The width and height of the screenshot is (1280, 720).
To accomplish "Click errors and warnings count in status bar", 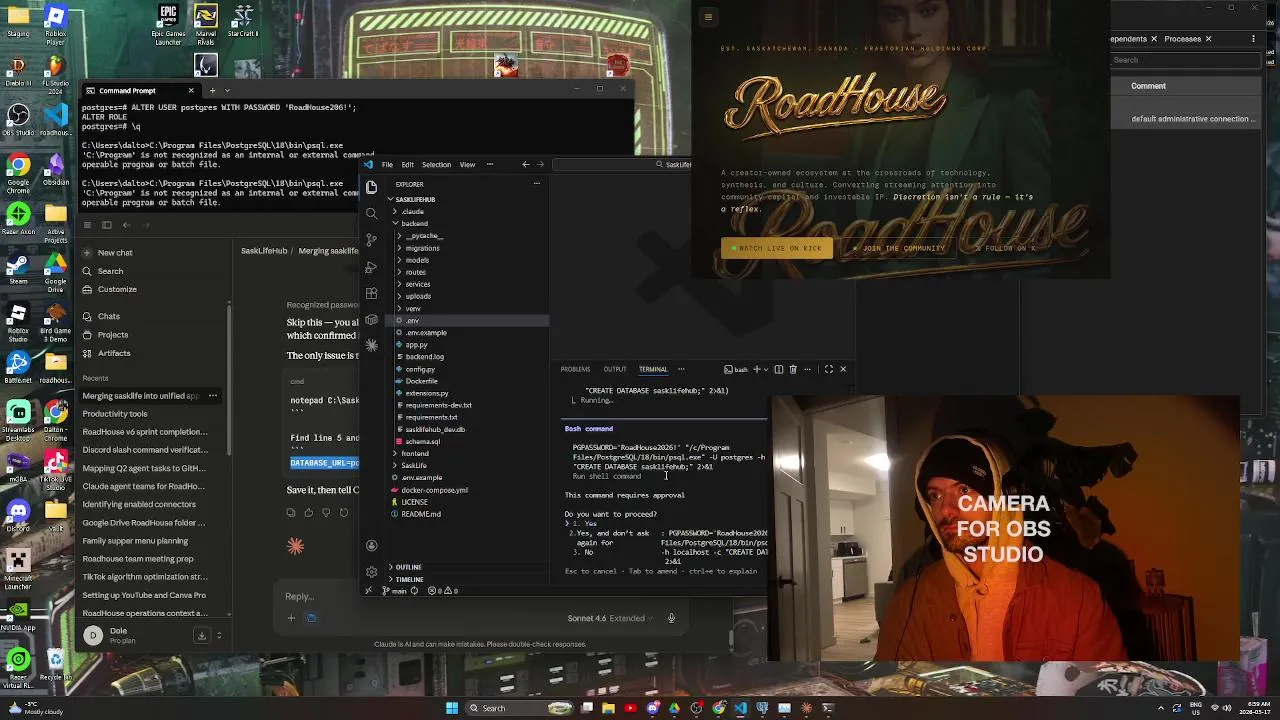I will (443, 591).
